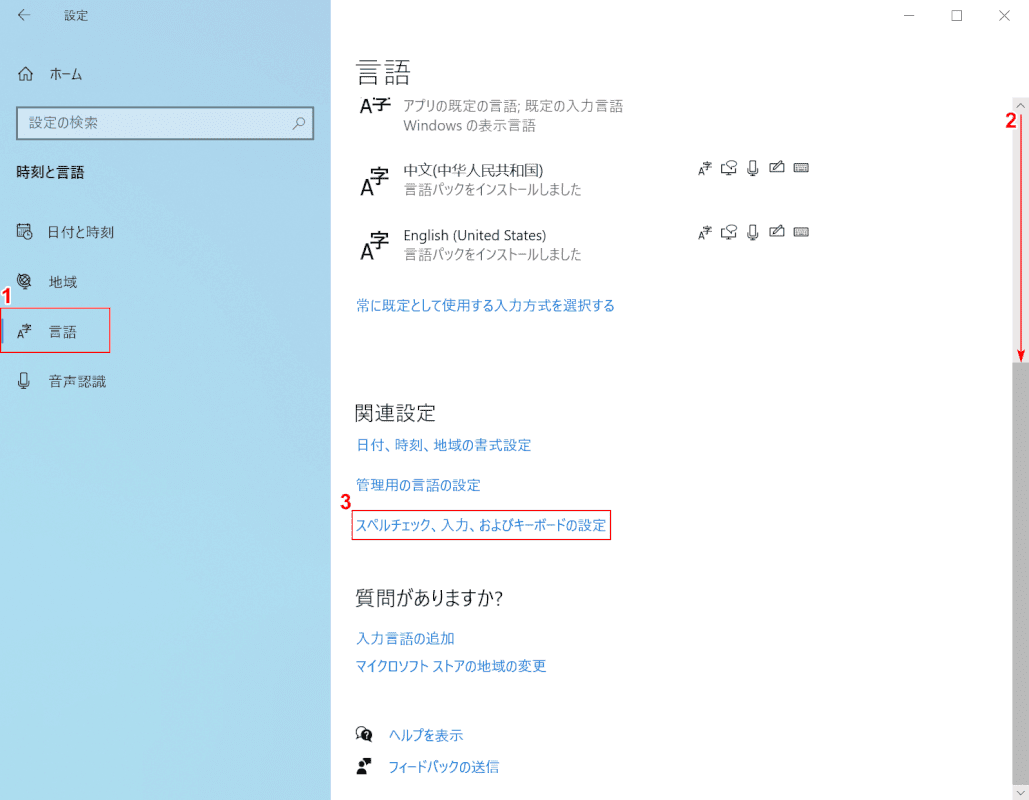The image size is (1029, 800).
Task: Click the 音声認識 microphone icon
Action: [24, 381]
